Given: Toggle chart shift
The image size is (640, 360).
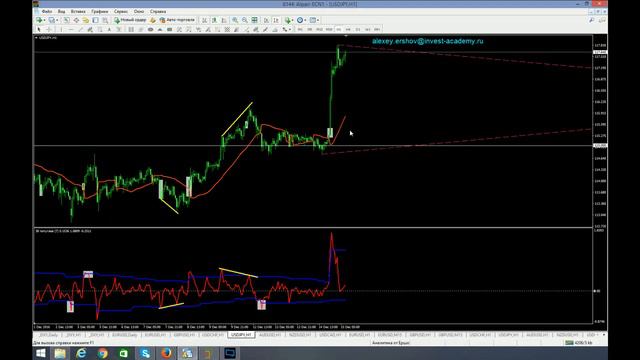Looking at the screenshot, I should (x=276, y=20).
